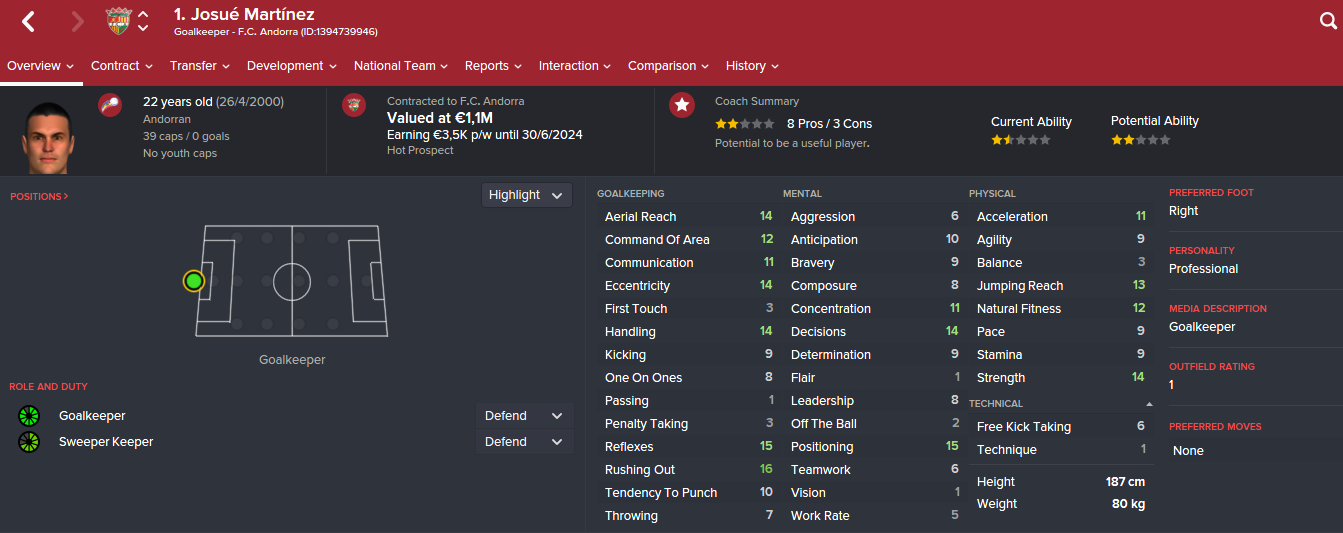This screenshot has height=533, width=1343.
Task: Click the whistle icon beside player age
Action: pyautogui.click(x=110, y=105)
